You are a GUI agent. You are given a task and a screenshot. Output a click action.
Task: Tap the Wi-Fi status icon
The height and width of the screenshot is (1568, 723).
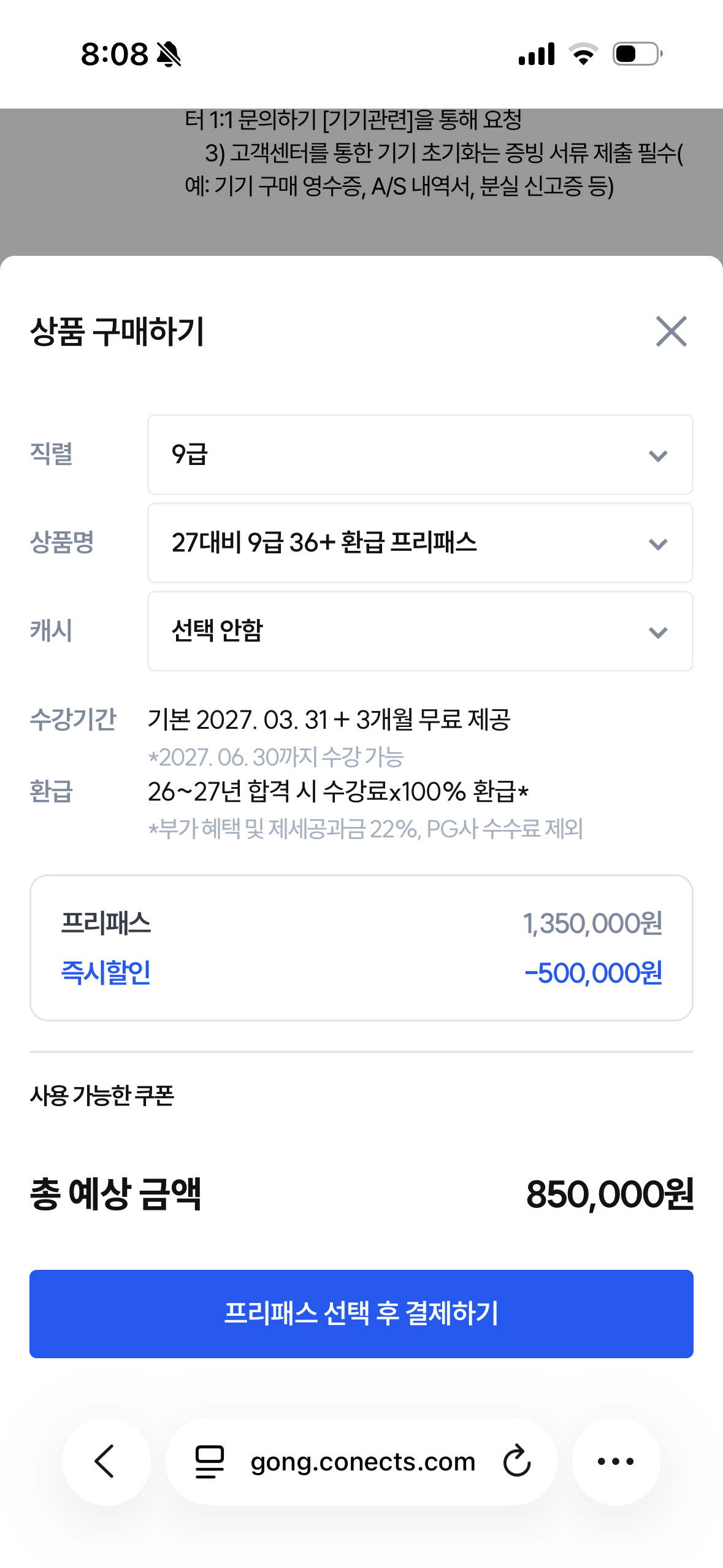(583, 54)
